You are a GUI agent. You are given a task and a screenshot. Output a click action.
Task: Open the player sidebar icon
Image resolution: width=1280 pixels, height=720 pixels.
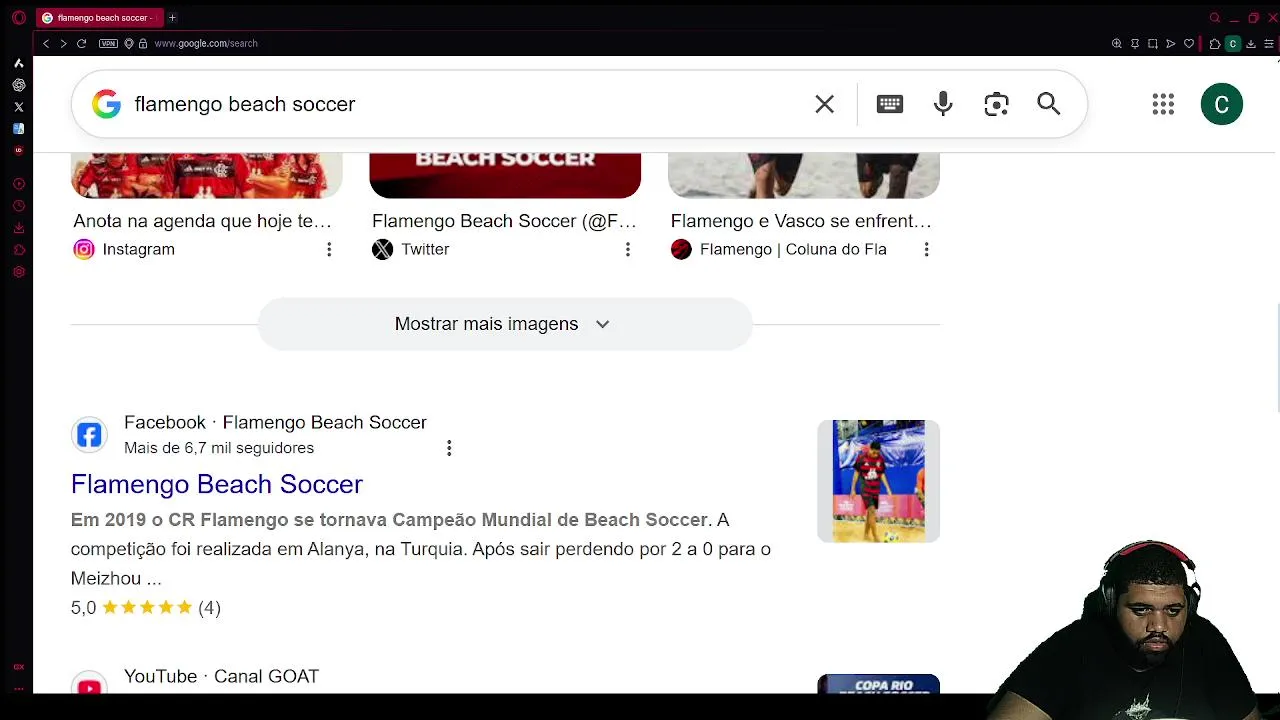pyautogui.click(x=18, y=184)
